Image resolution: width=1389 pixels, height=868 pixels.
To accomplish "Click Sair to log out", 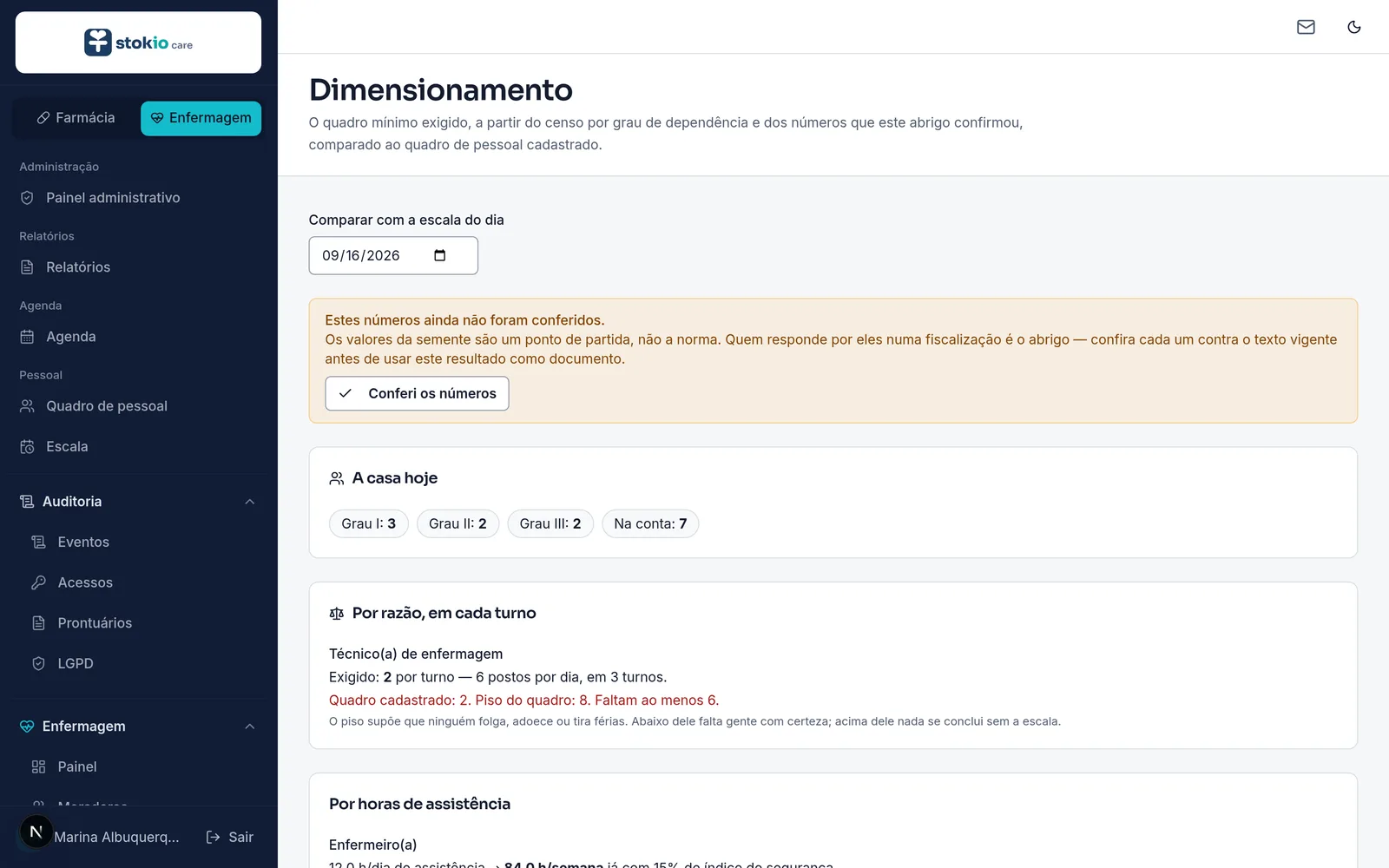I will click(229, 837).
